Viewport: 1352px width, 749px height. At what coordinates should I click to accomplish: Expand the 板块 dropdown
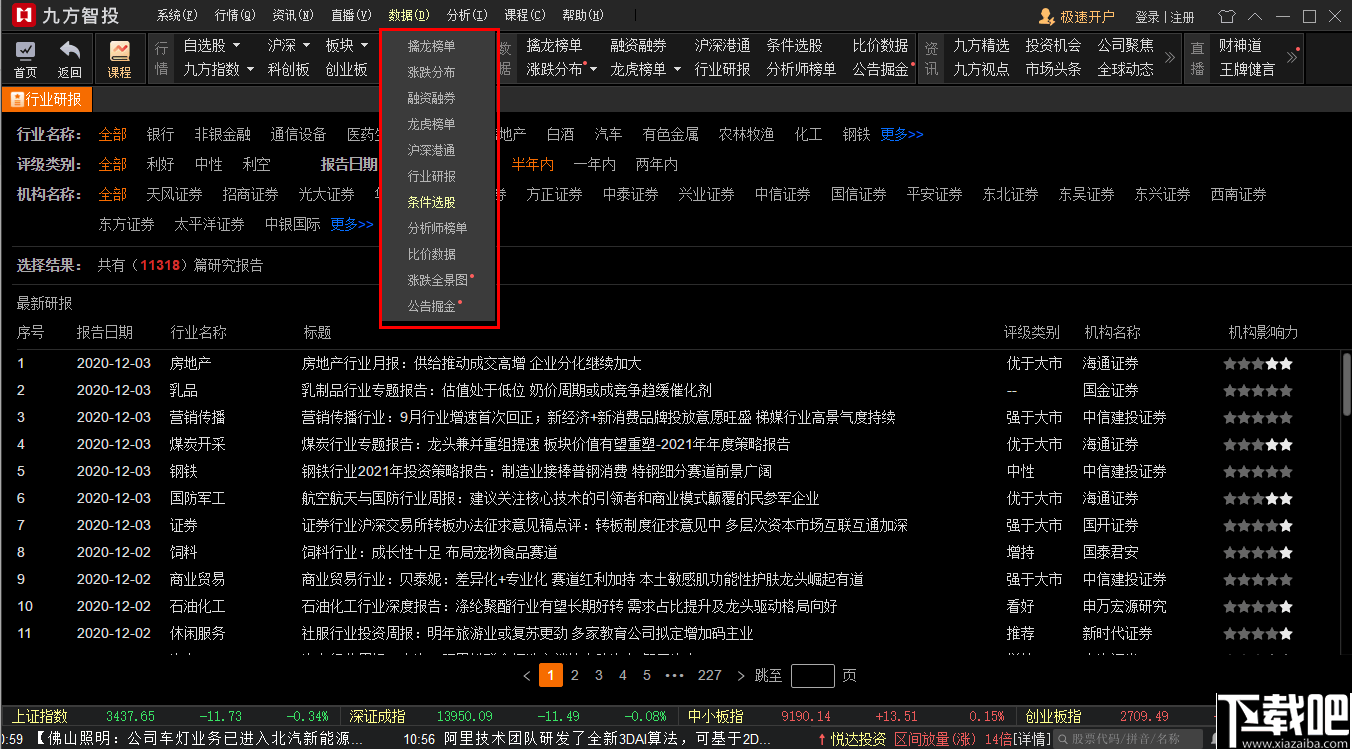346,46
